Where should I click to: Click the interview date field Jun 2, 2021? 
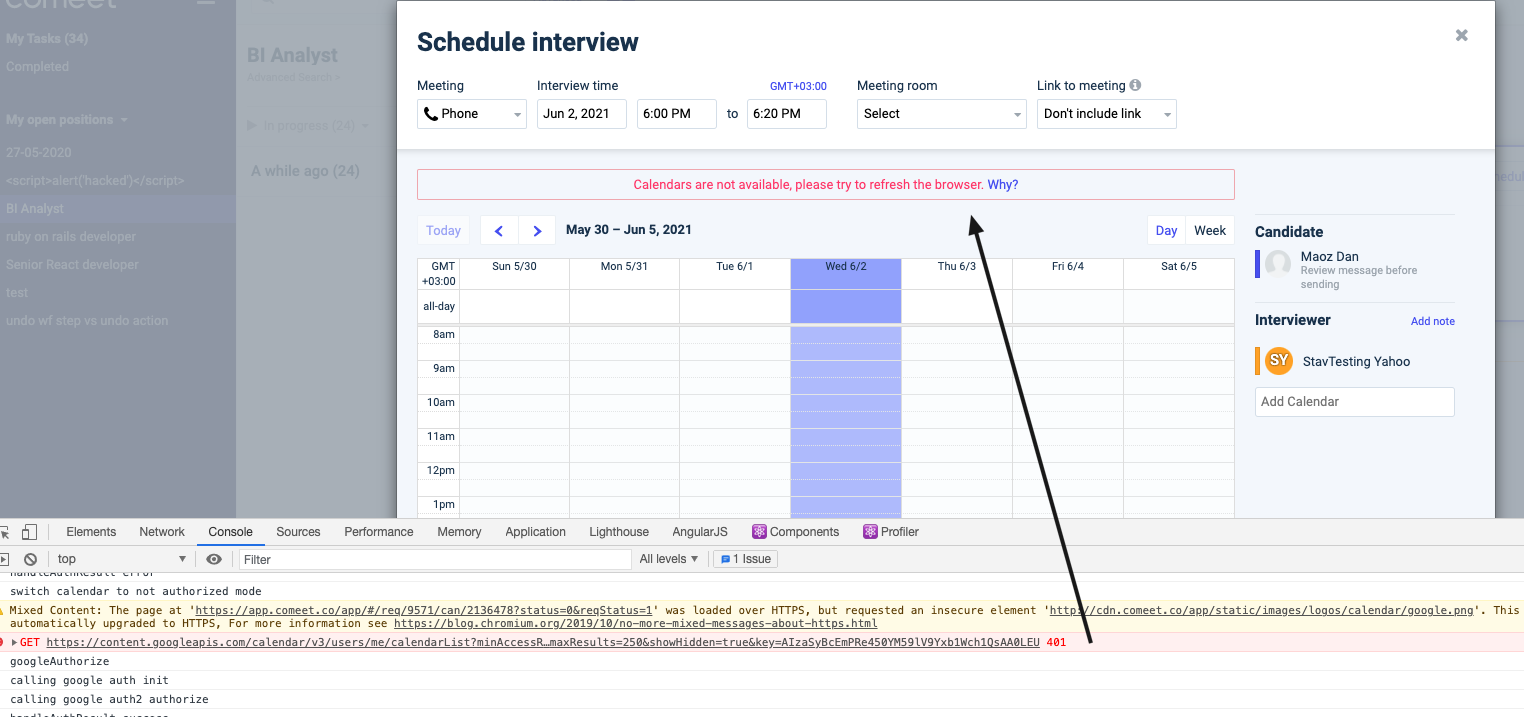pos(582,114)
